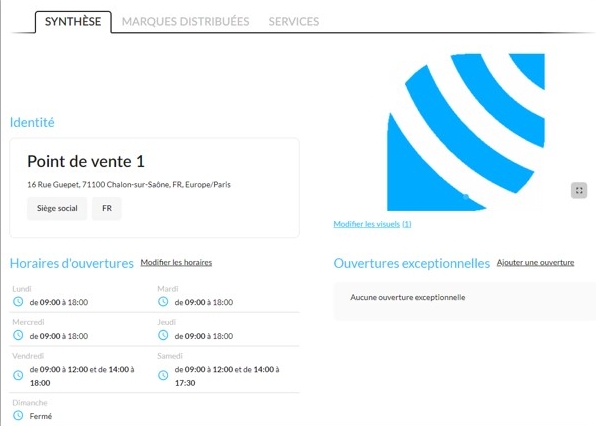Click the Ouvertures exceptionnelles heading
This screenshot has height=426, width=596.
(x=412, y=263)
